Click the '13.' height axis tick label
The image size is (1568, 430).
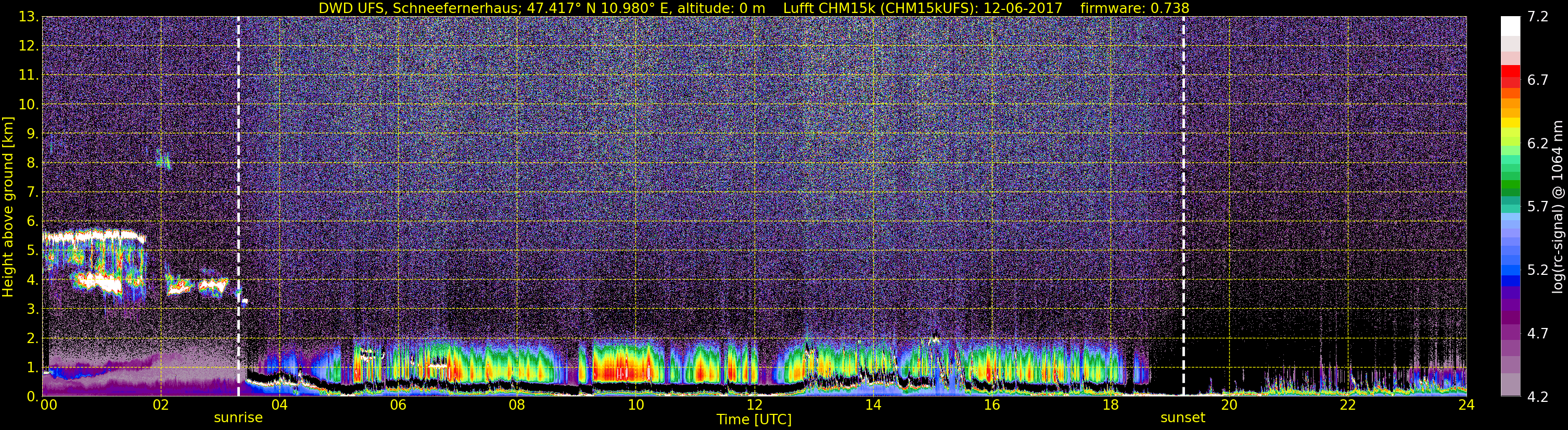tap(29, 17)
